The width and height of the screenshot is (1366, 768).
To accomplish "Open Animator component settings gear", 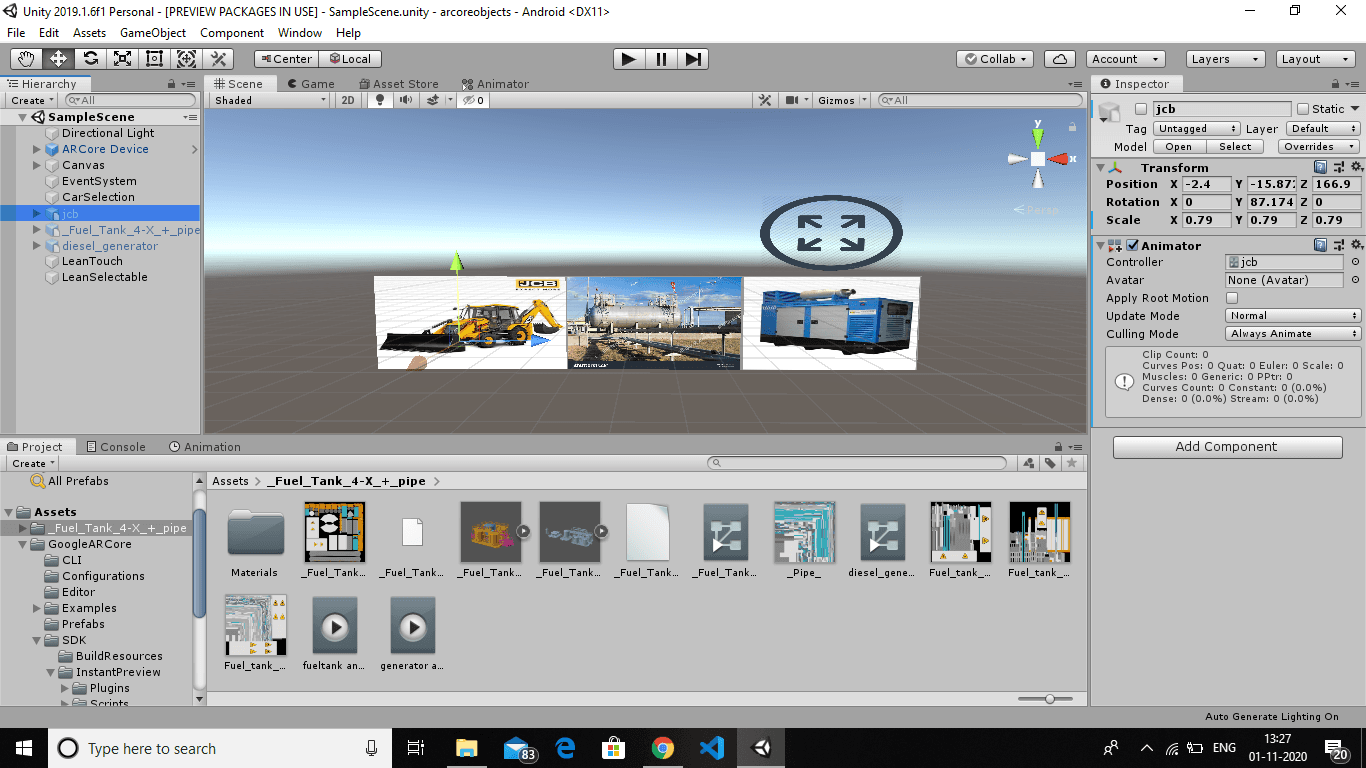I will tap(1356, 245).
